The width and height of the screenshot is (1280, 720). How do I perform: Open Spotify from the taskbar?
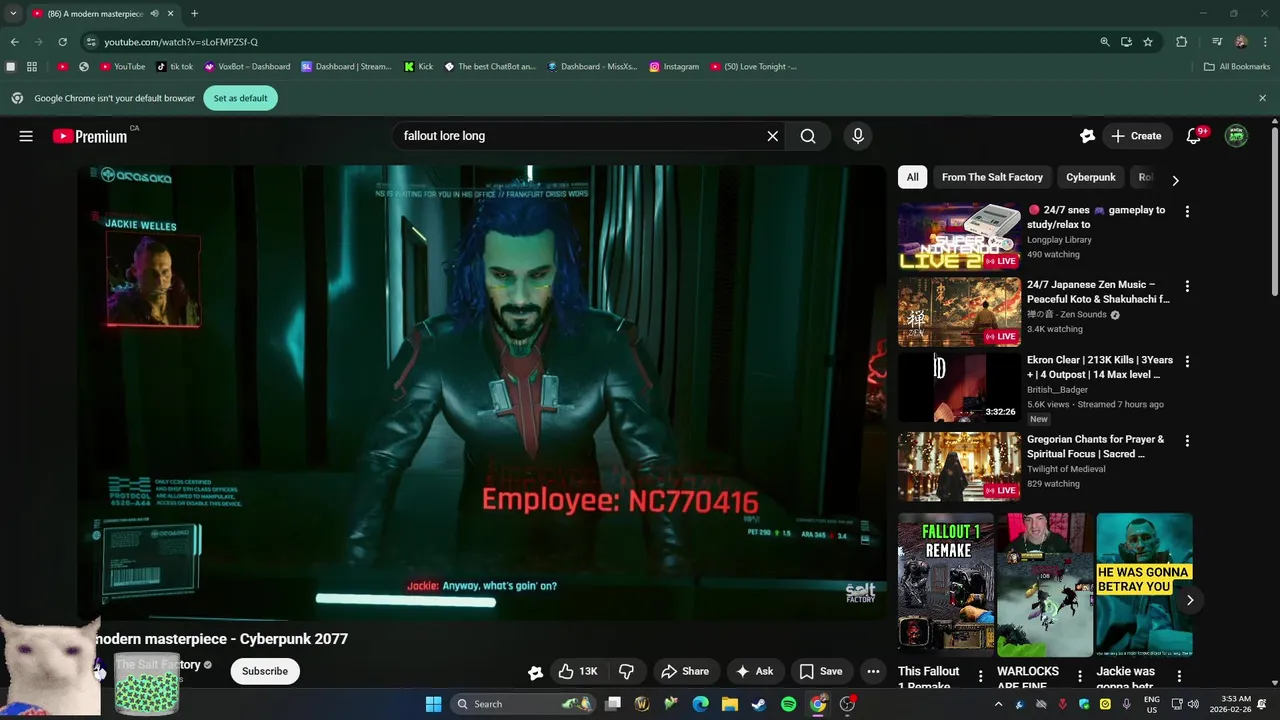[x=788, y=704]
